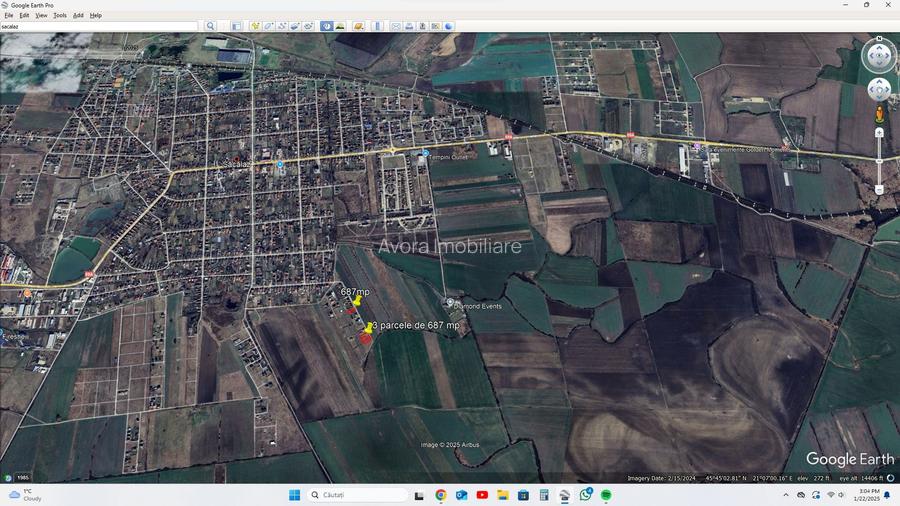The height and width of the screenshot is (506, 900).
Task: Toggle sunlight across landscape button
Action: coord(340,26)
